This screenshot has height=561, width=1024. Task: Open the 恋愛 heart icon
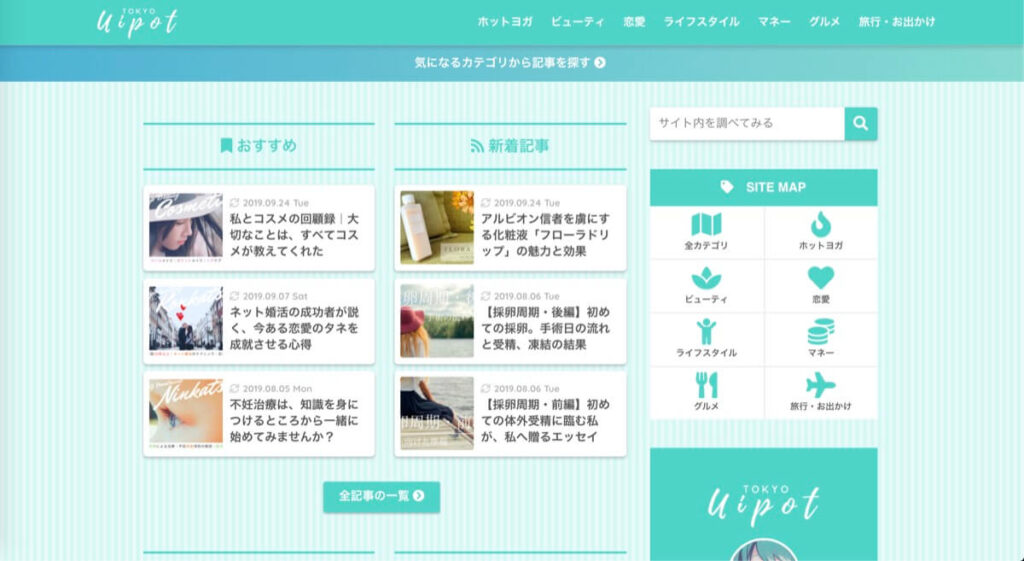(821, 278)
